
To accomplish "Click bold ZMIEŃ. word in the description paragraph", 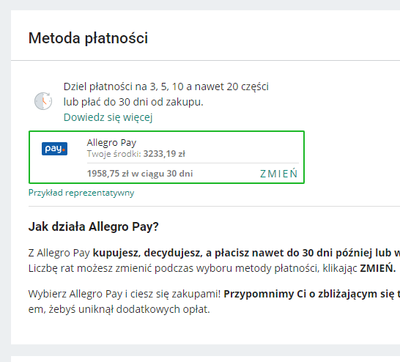I will (378, 268).
